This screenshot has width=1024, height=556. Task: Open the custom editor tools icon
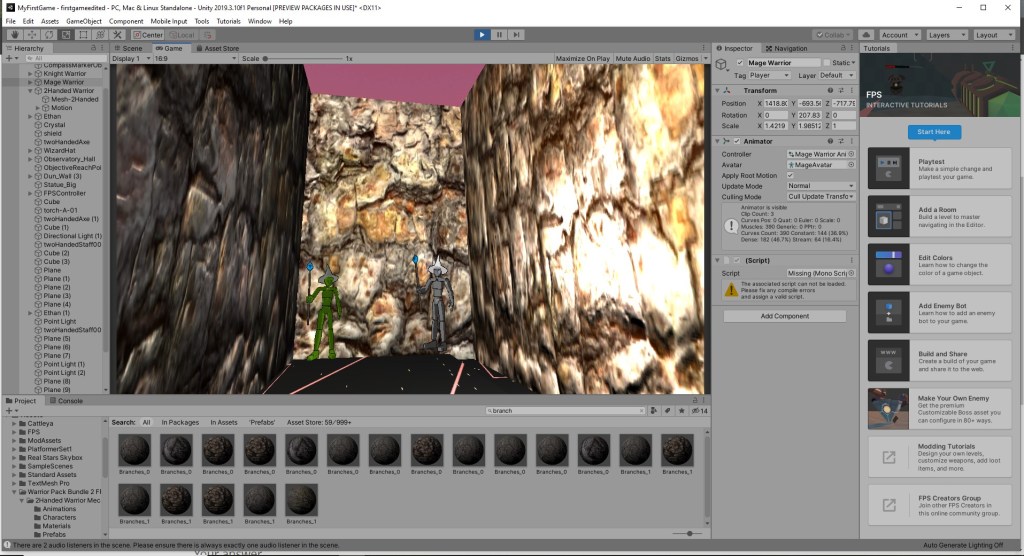click(116, 35)
